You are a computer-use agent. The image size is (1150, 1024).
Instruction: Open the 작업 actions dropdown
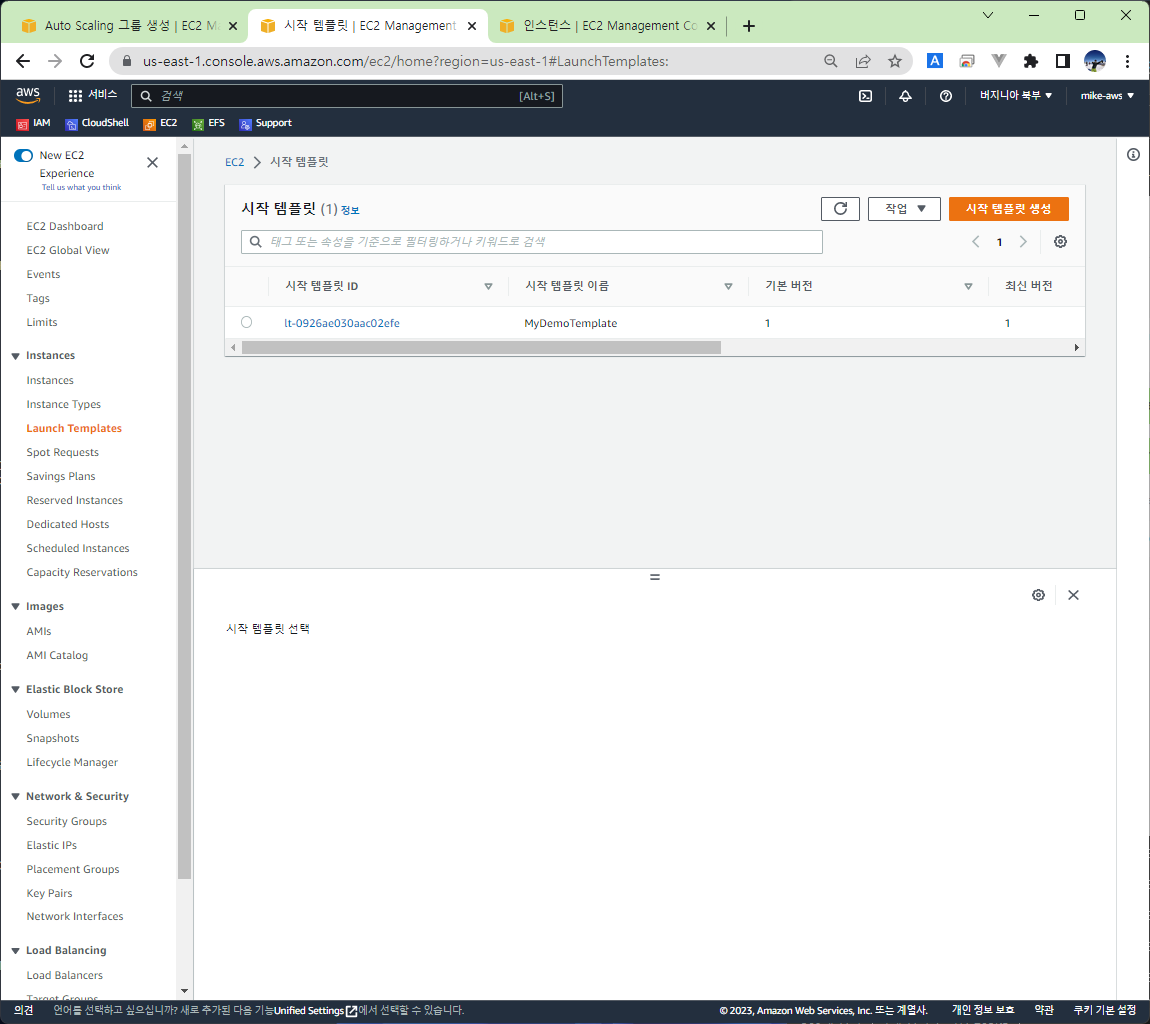click(x=904, y=209)
